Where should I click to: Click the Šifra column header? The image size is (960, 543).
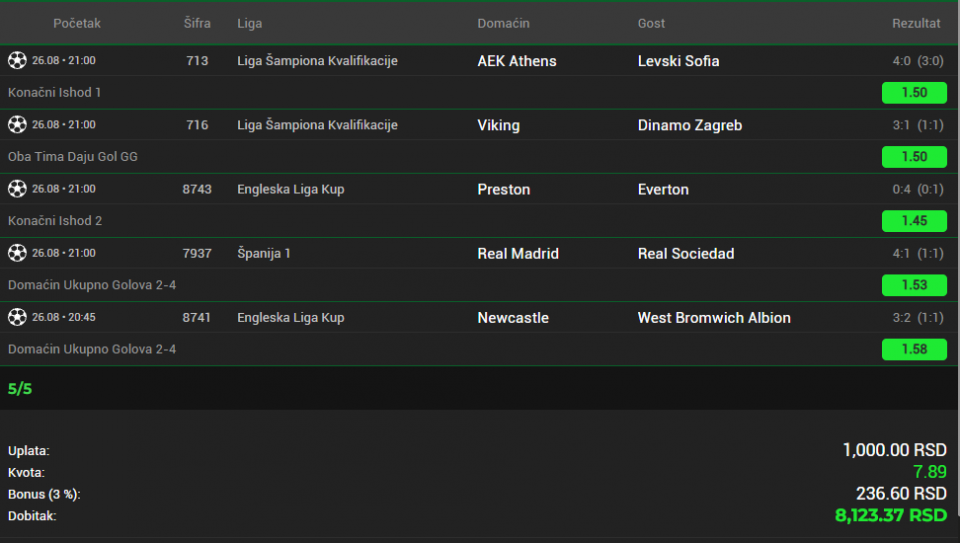click(197, 23)
